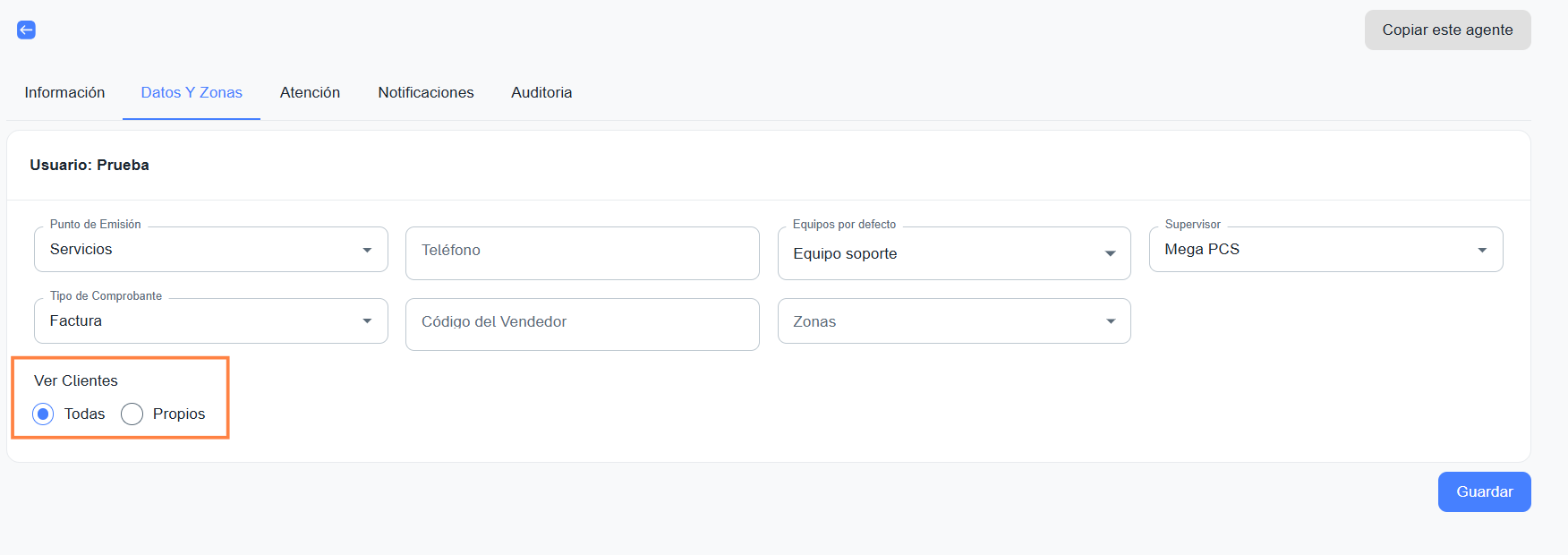This screenshot has height=555, width=1568.
Task: Select the Todas radio button
Action: pos(43,414)
